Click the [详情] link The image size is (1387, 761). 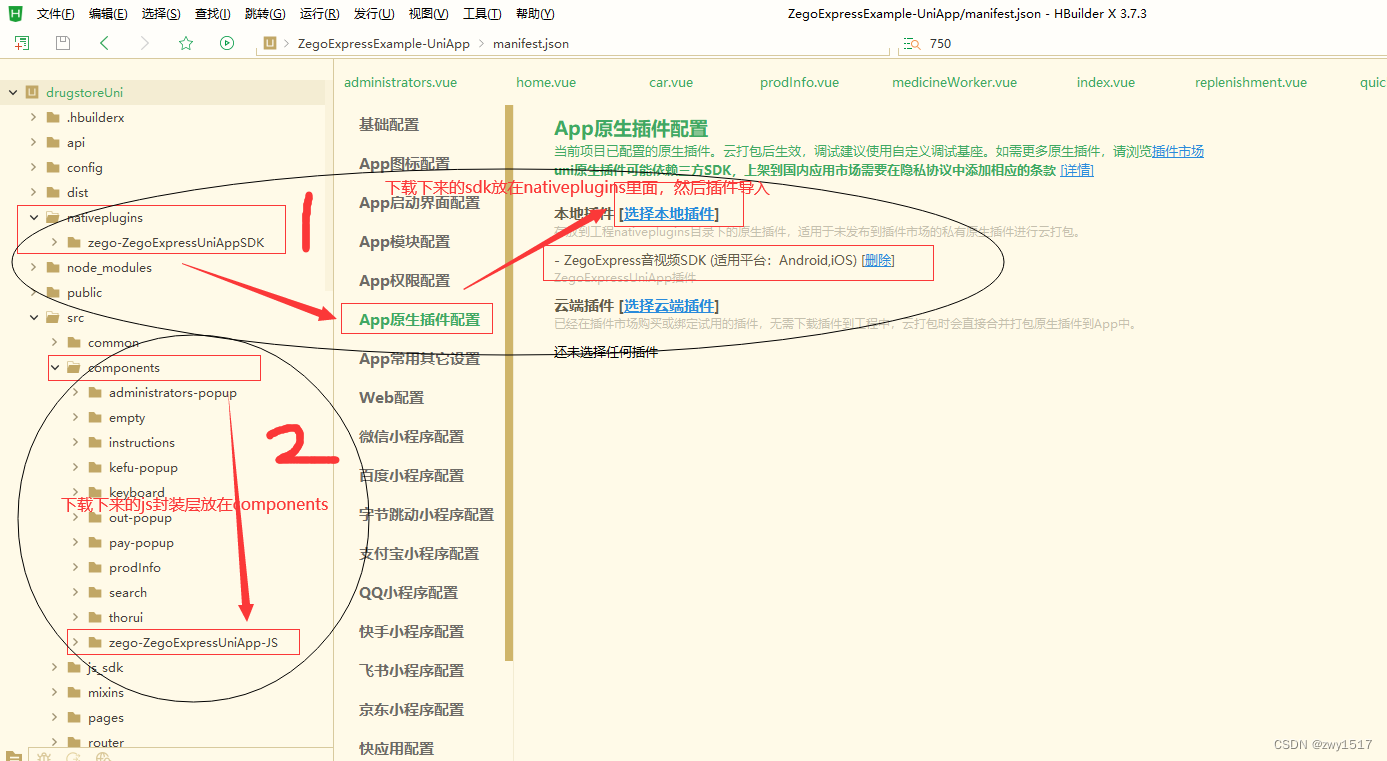click(x=1077, y=170)
